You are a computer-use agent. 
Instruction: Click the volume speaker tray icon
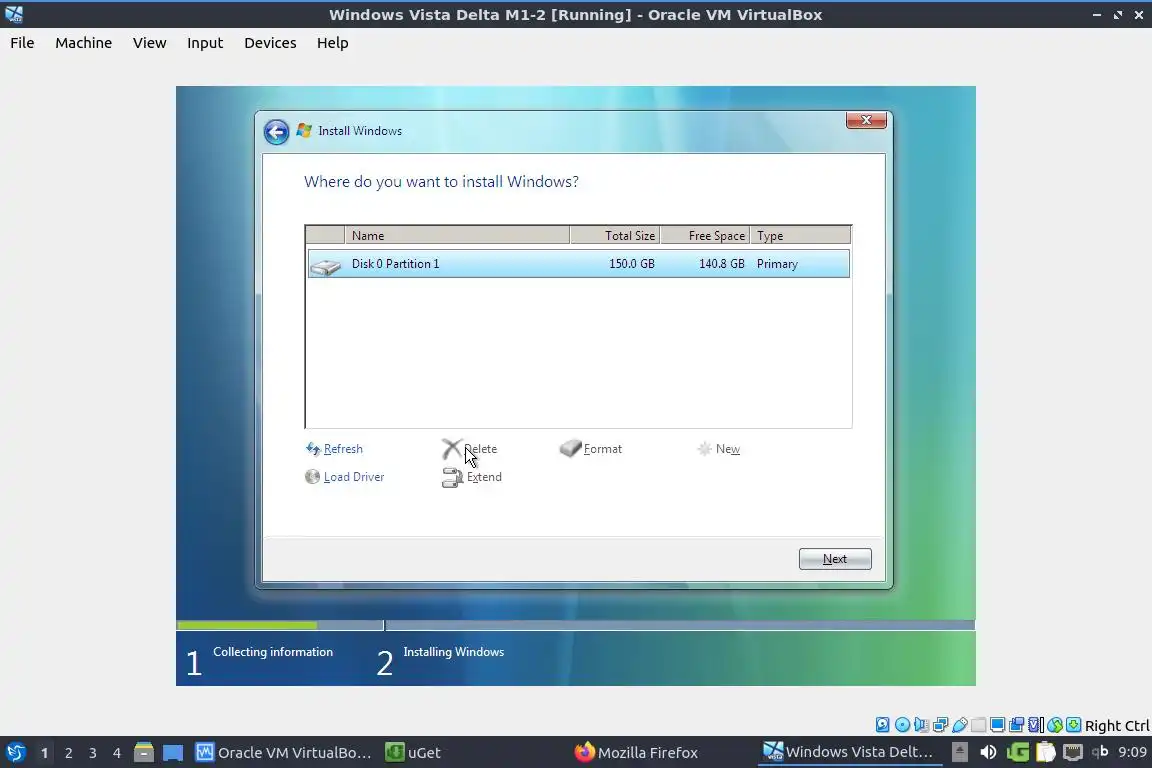(x=988, y=752)
